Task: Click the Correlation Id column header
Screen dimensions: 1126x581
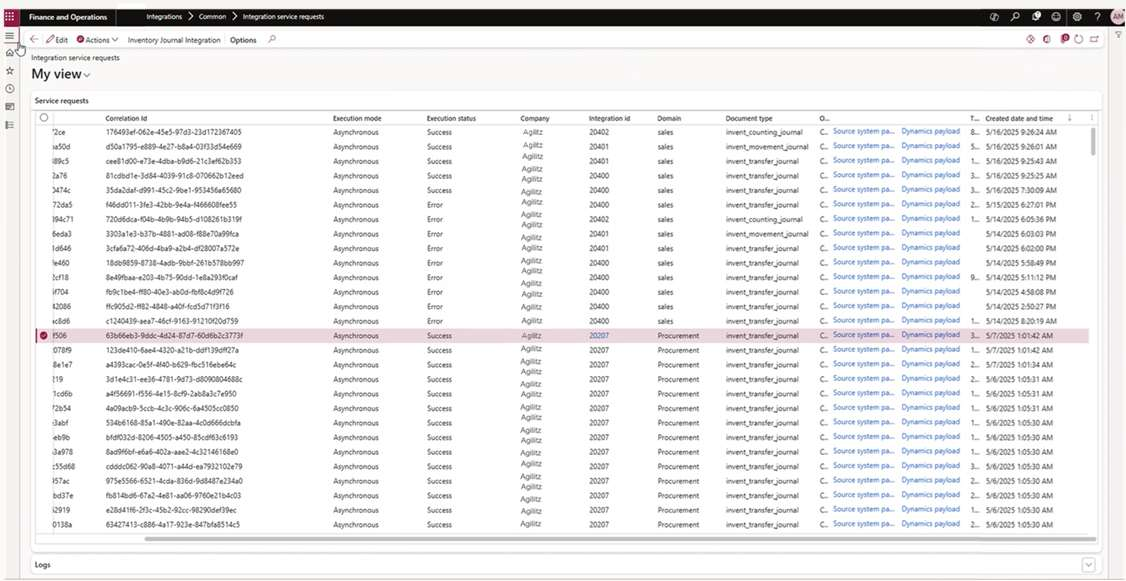Action: pos(126,118)
